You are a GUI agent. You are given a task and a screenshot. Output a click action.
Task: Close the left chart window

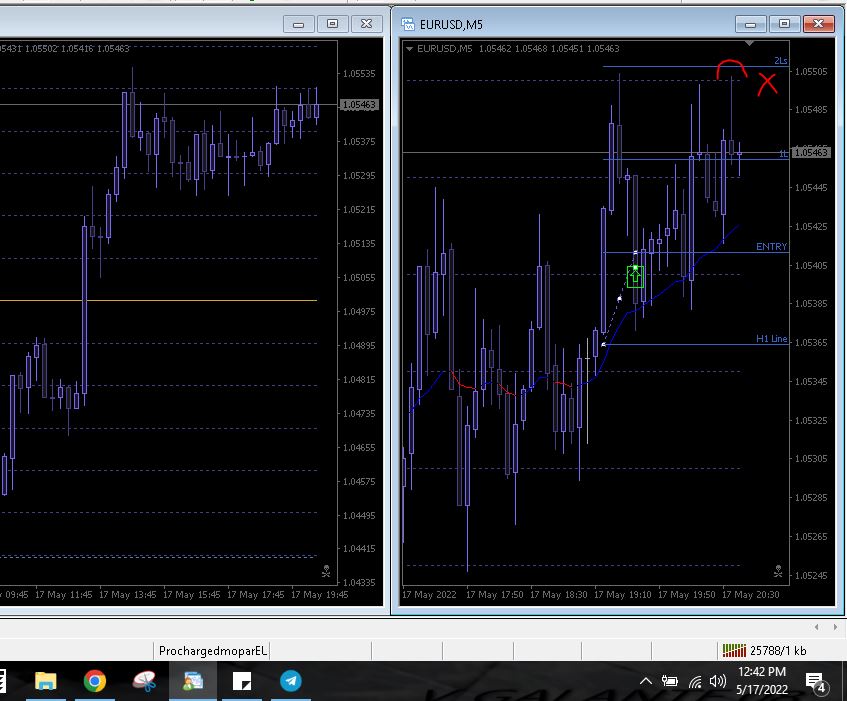click(366, 24)
